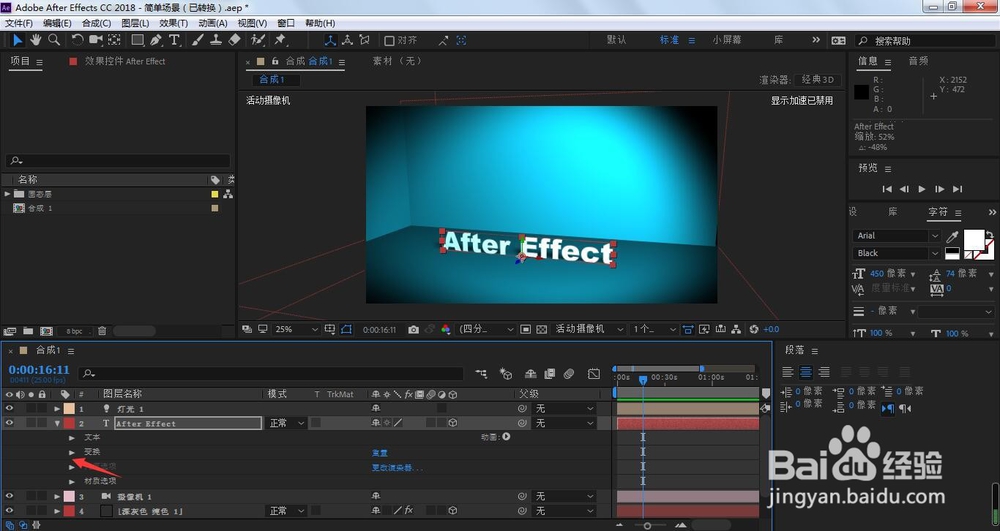Switch to the 效果控件 After Effect tab
This screenshot has width=1000, height=531.
click(x=125, y=61)
